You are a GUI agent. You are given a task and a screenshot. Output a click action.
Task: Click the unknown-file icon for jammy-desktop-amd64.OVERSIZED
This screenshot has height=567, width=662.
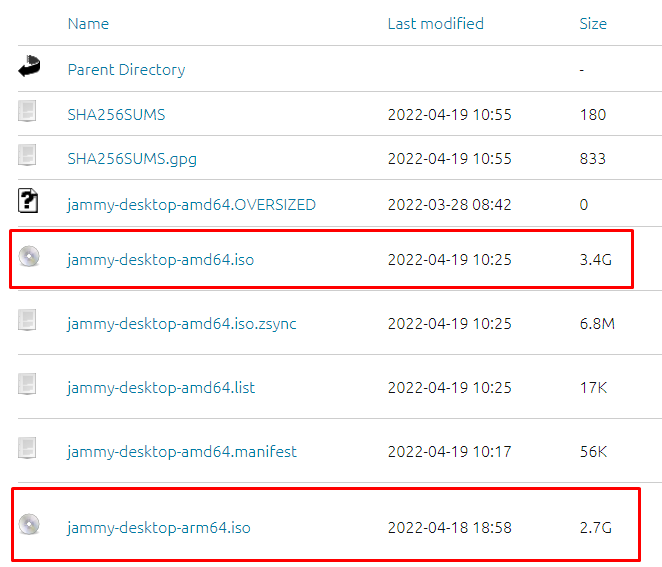click(28, 201)
